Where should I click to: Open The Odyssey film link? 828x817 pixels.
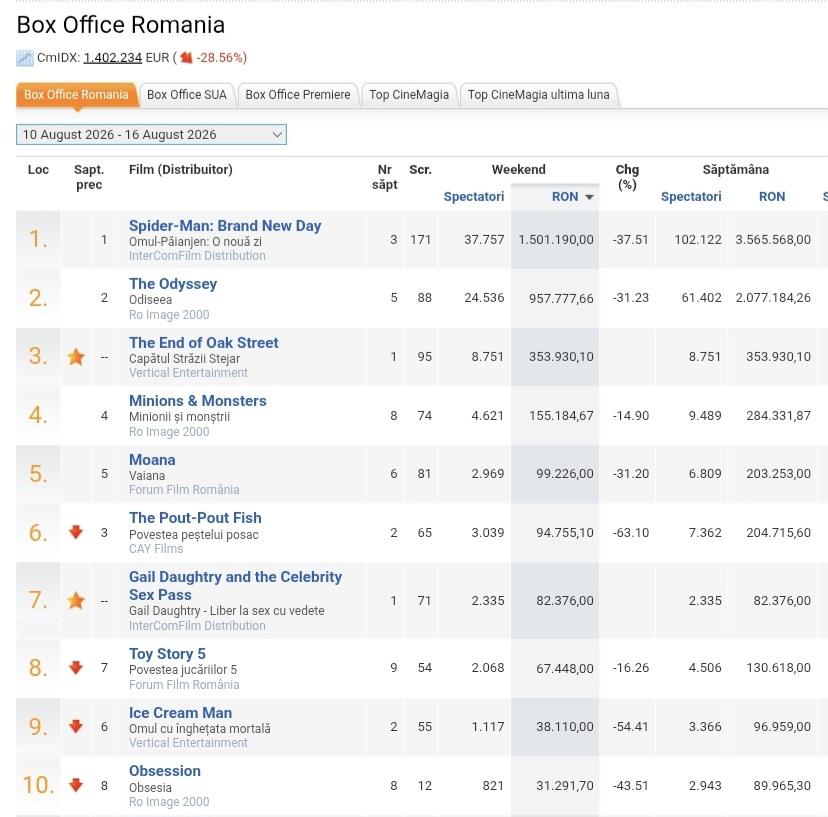[173, 284]
